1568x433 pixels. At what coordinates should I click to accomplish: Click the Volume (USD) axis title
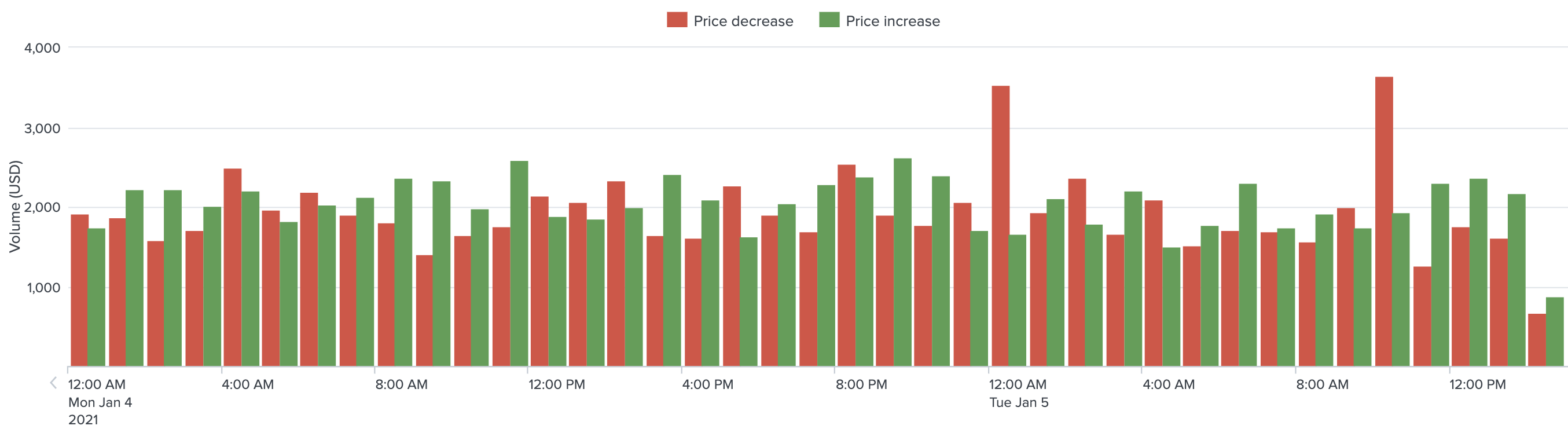(14, 206)
